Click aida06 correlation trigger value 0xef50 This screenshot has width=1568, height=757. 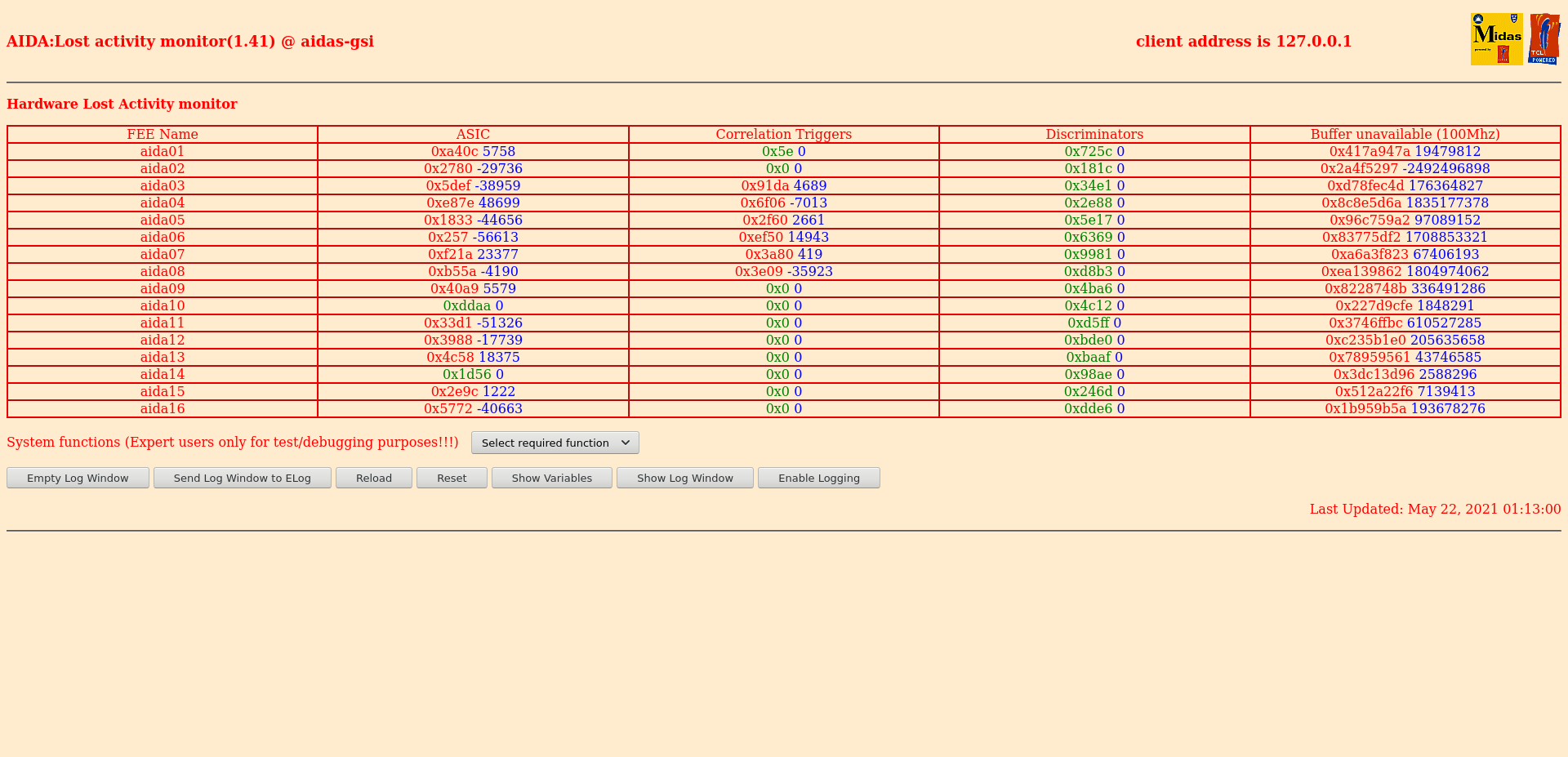tap(760, 237)
